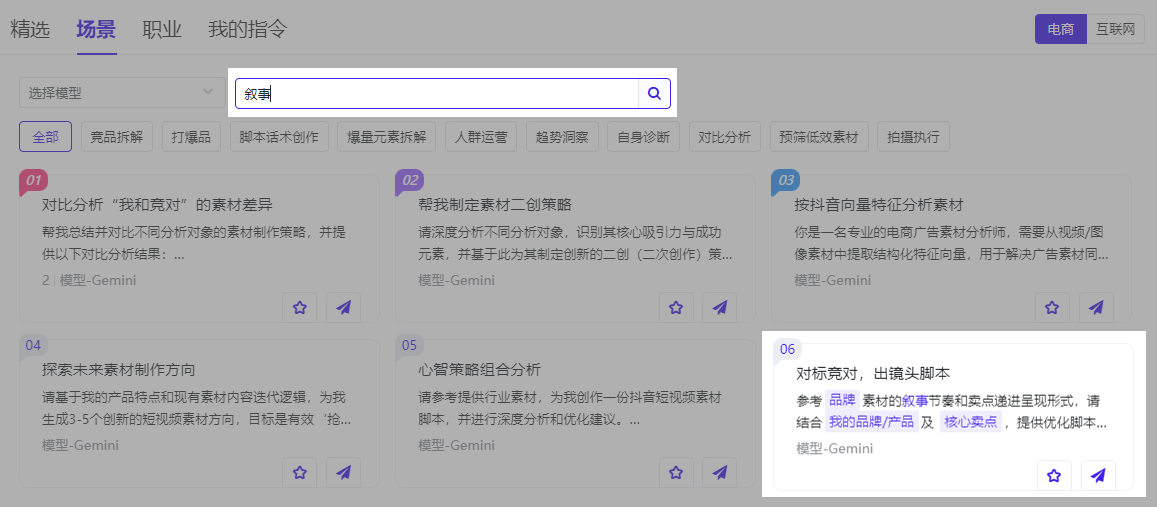Star the 帮我制定素材二创策略 card

676,308
